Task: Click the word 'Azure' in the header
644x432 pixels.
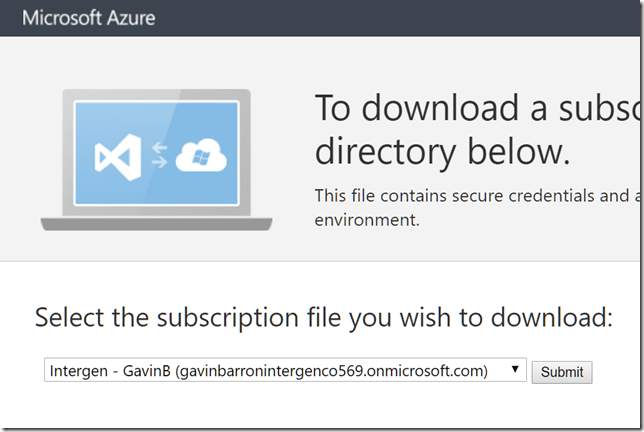Action: point(129,18)
